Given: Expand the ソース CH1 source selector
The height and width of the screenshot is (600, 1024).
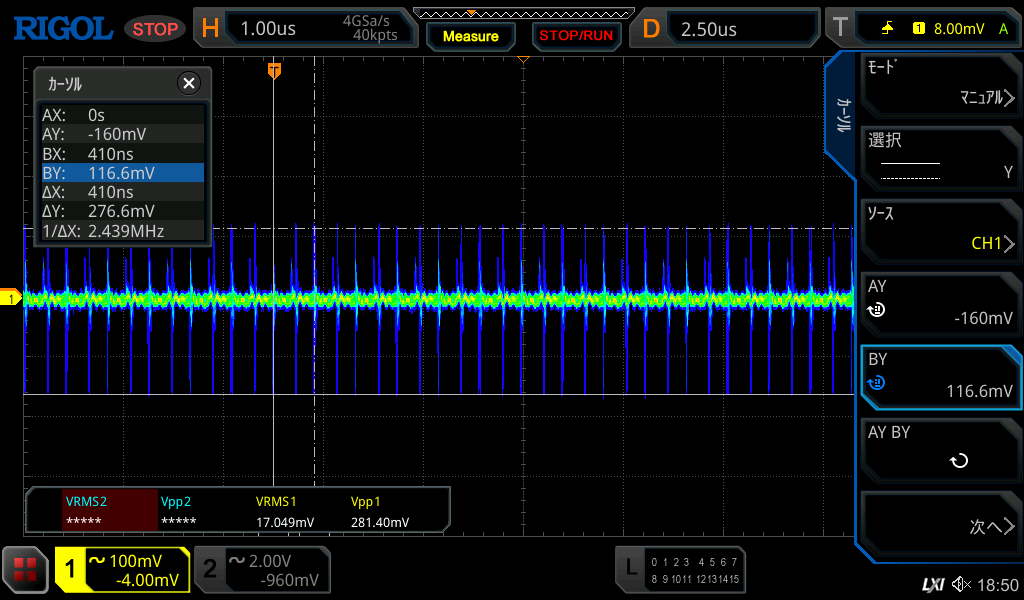Looking at the screenshot, I should point(938,229).
